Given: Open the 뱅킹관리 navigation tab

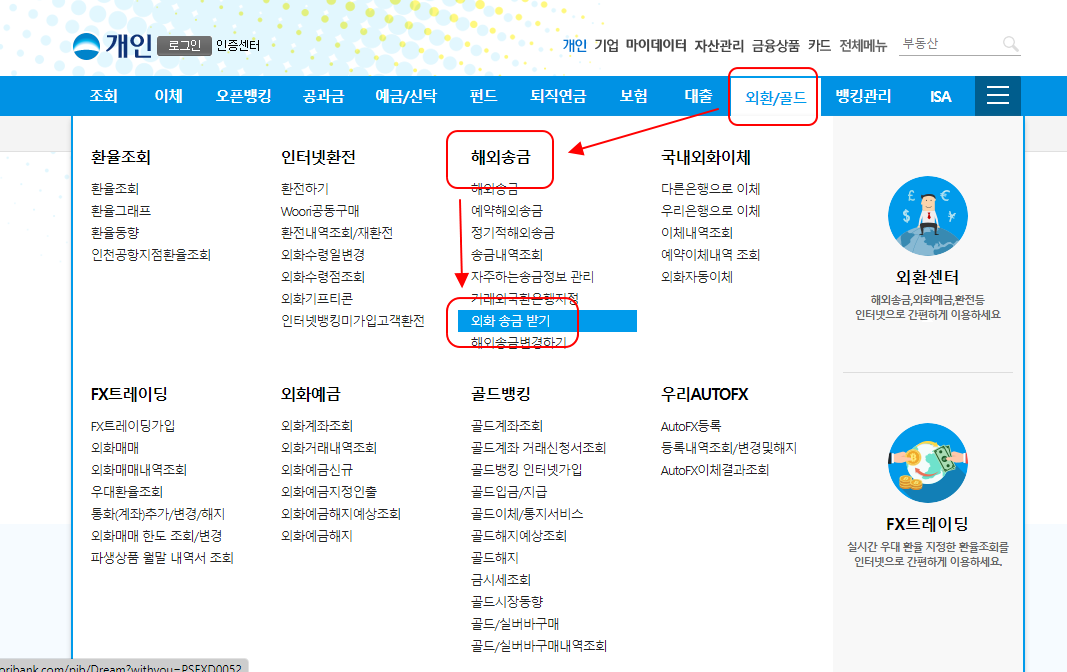Looking at the screenshot, I should tap(863, 96).
